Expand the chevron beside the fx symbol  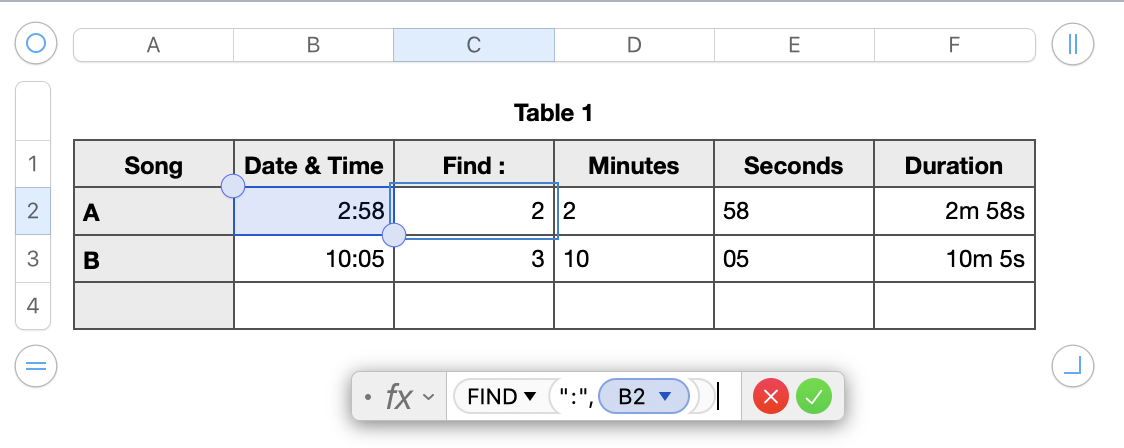(x=429, y=397)
